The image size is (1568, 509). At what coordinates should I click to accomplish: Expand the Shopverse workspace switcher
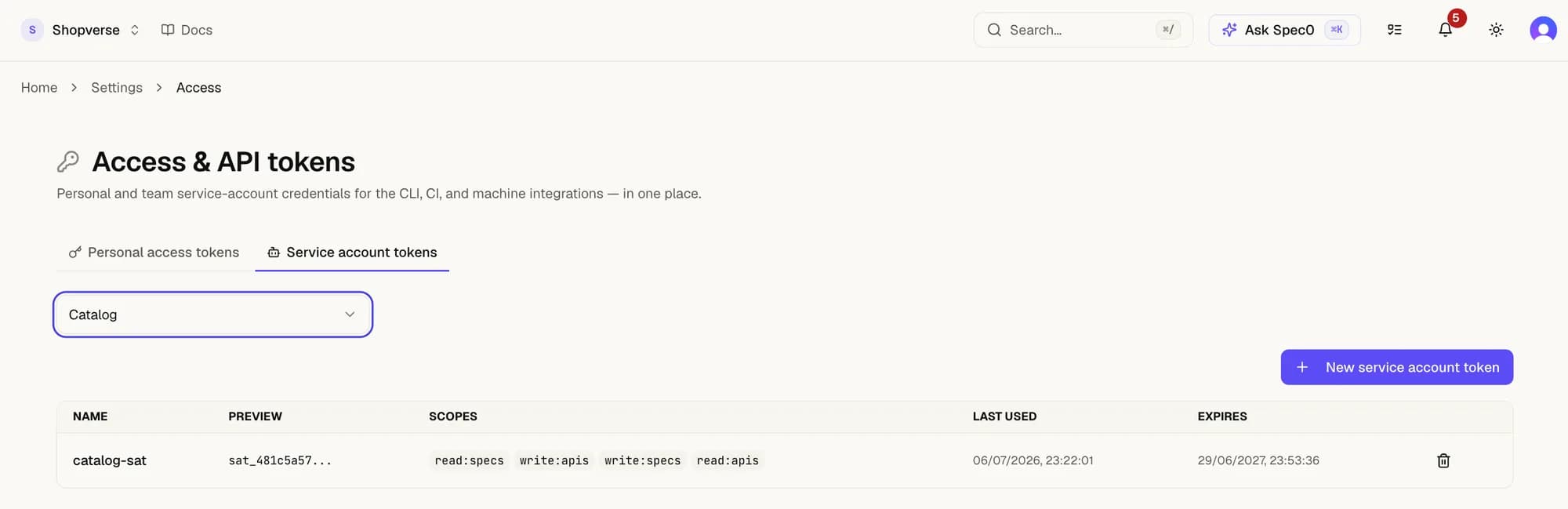click(x=135, y=30)
